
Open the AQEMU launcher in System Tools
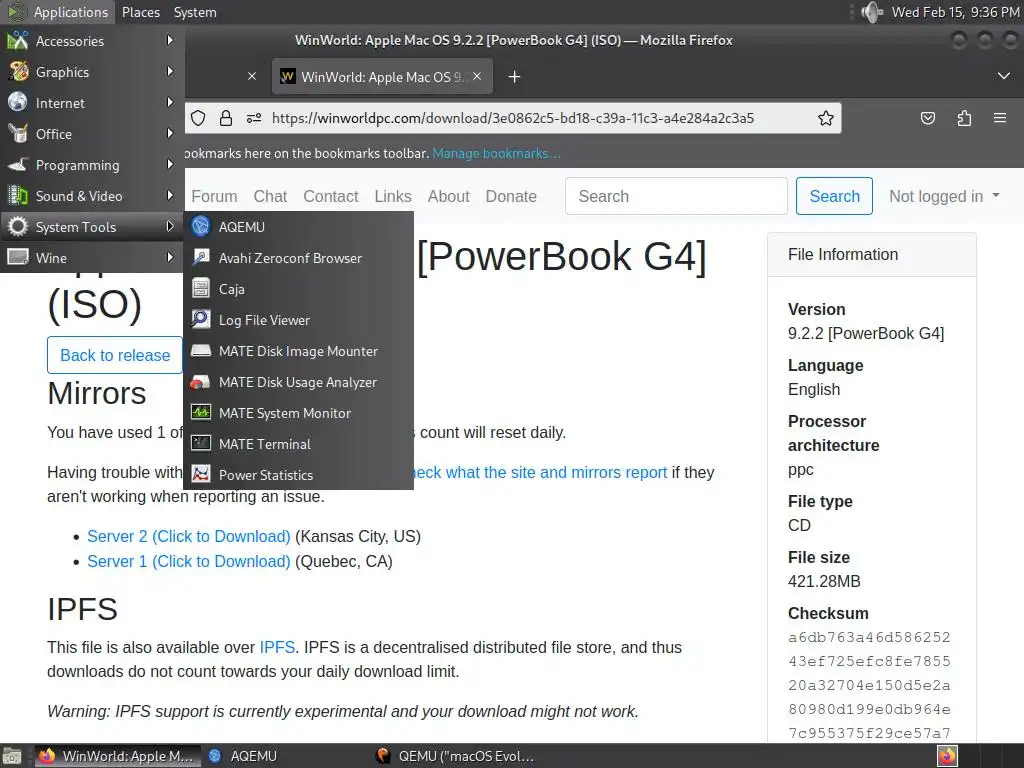click(x=298, y=227)
